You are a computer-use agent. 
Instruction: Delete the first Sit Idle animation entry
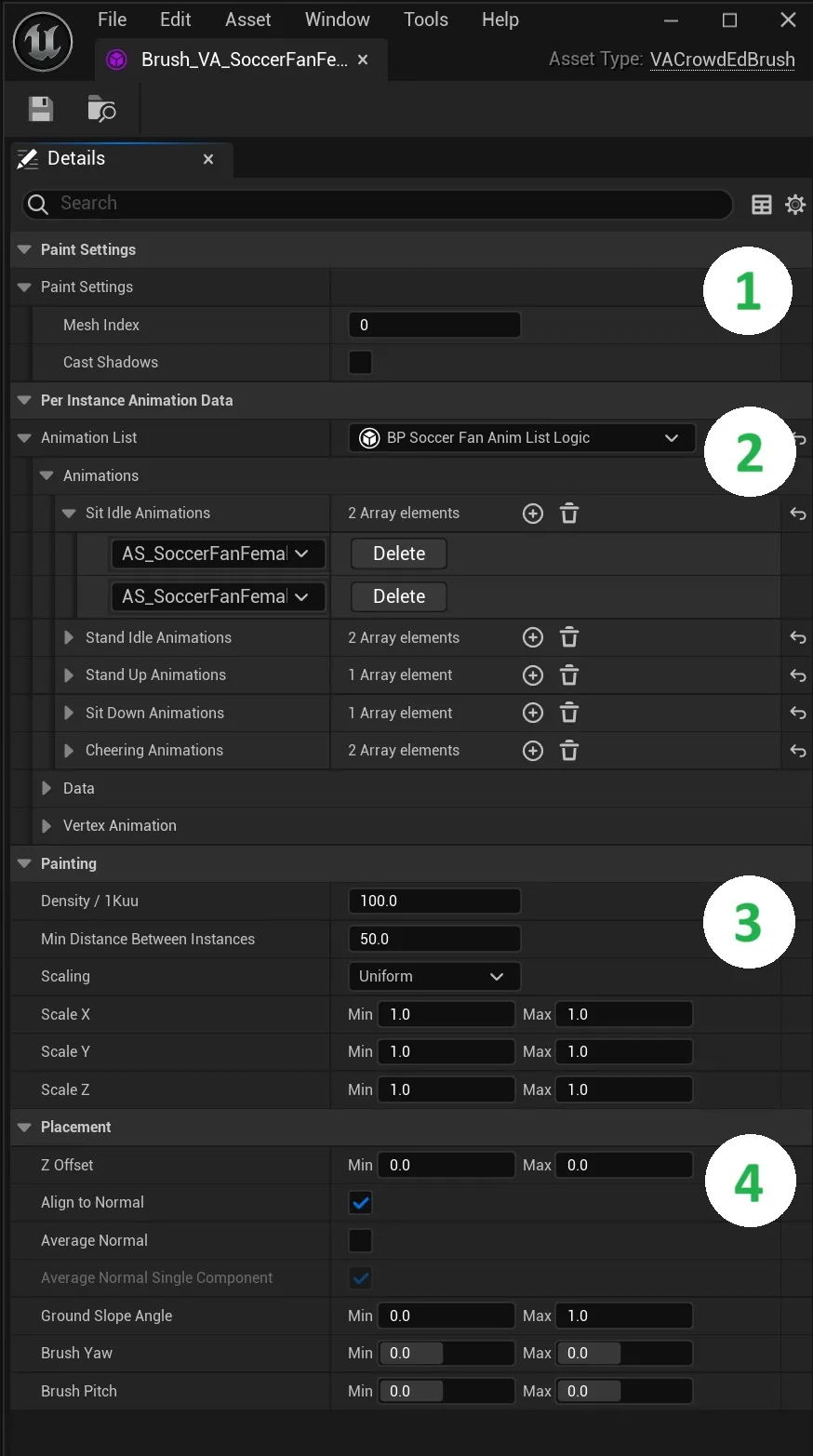coord(398,553)
